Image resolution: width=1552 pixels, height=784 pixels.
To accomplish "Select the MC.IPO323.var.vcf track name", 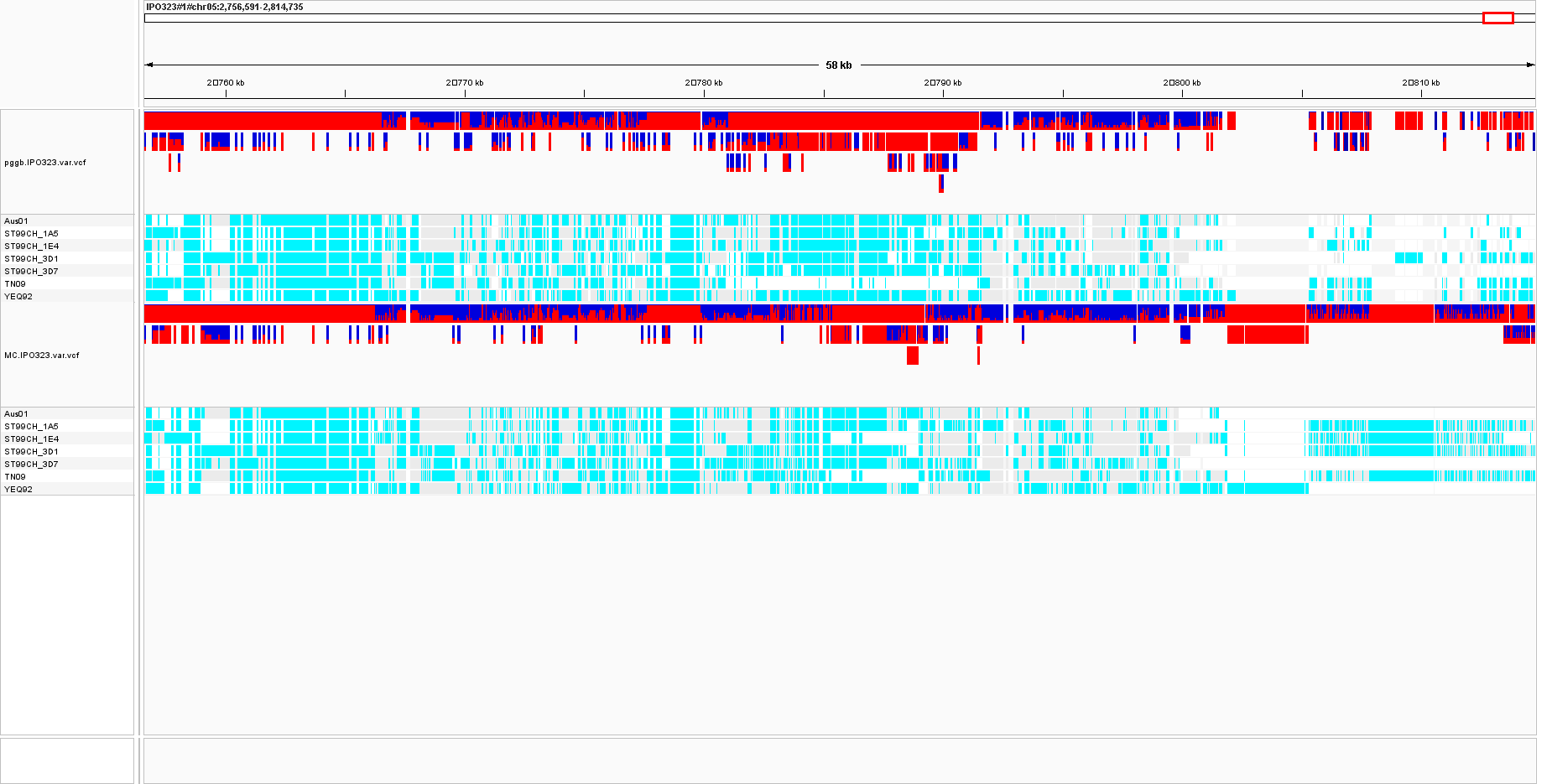I will [x=42, y=356].
